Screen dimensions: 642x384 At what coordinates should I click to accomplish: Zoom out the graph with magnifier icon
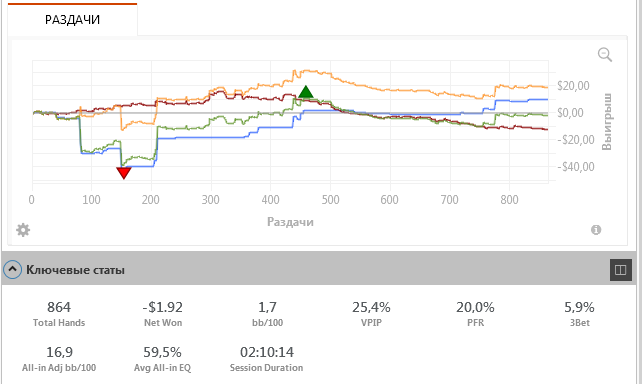click(x=605, y=54)
